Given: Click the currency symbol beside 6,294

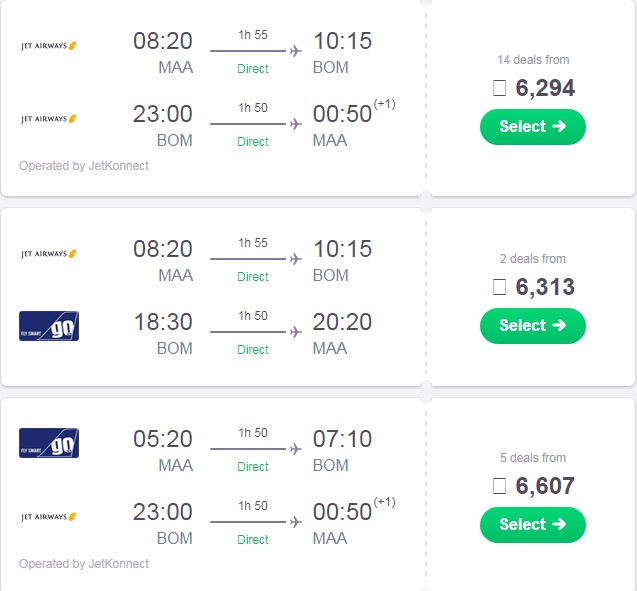Looking at the screenshot, I should pos(499,88).
